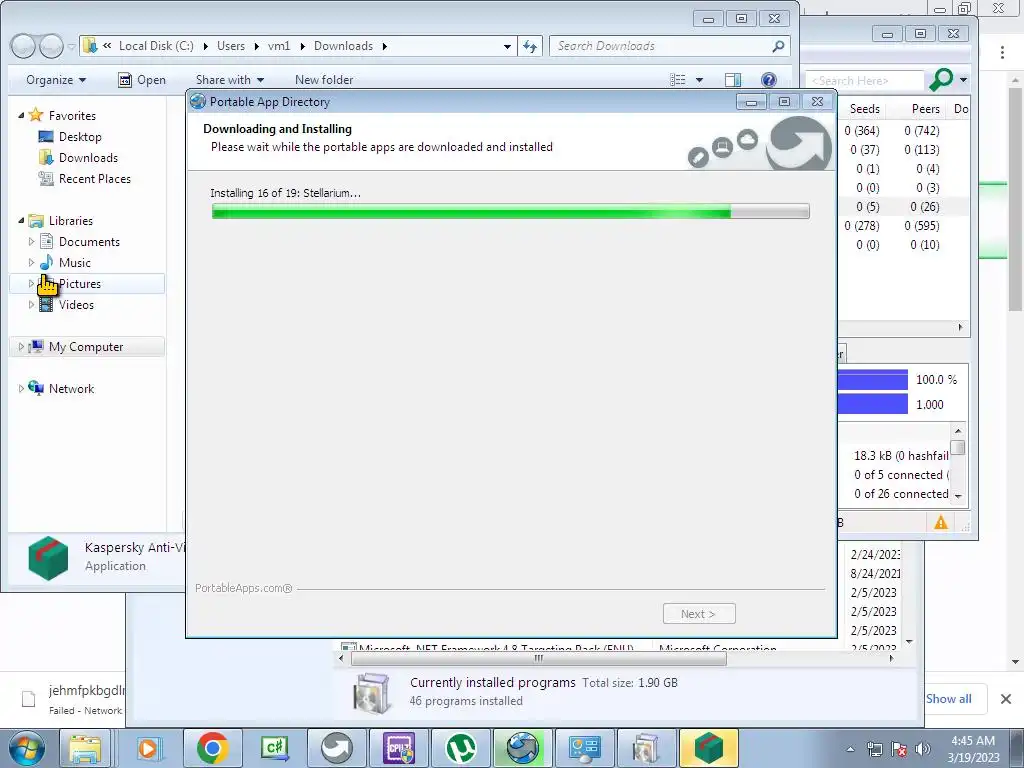Click the Stellarium installation progress bar
Screen dimensions: 1024x768
click(510, 211)
